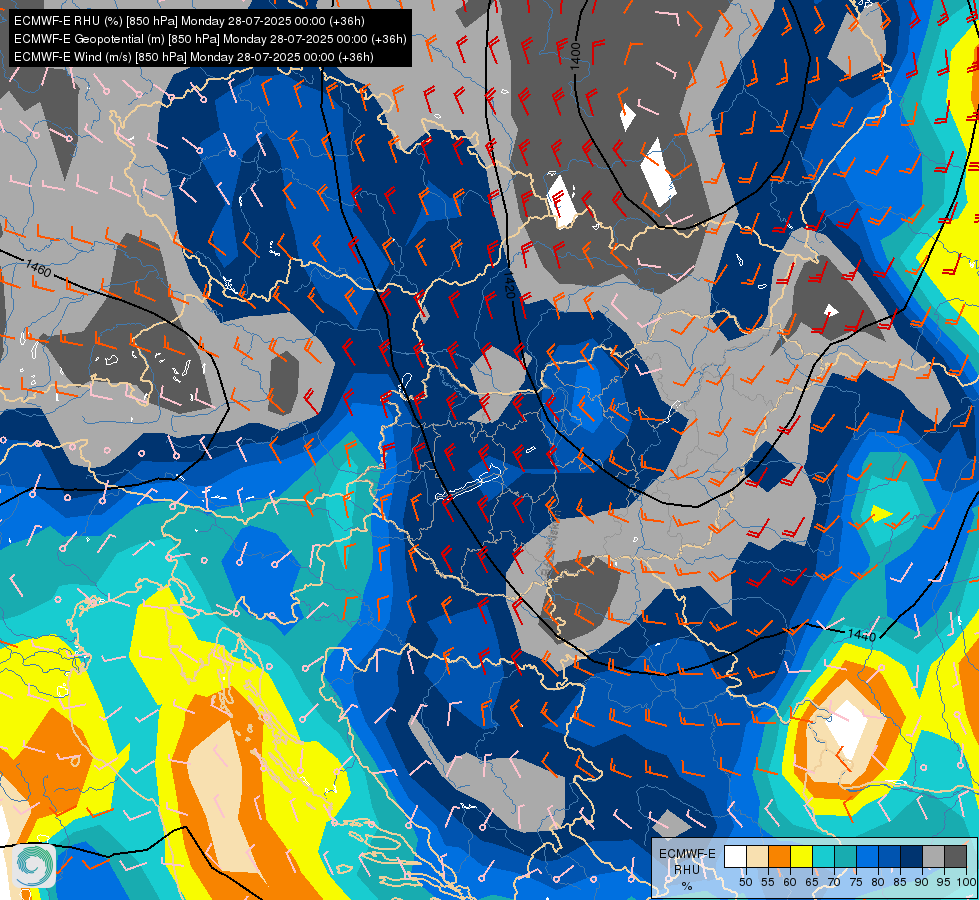Click the 'ECMWF-E Geopotential (m)' title line

click(210, 39)
